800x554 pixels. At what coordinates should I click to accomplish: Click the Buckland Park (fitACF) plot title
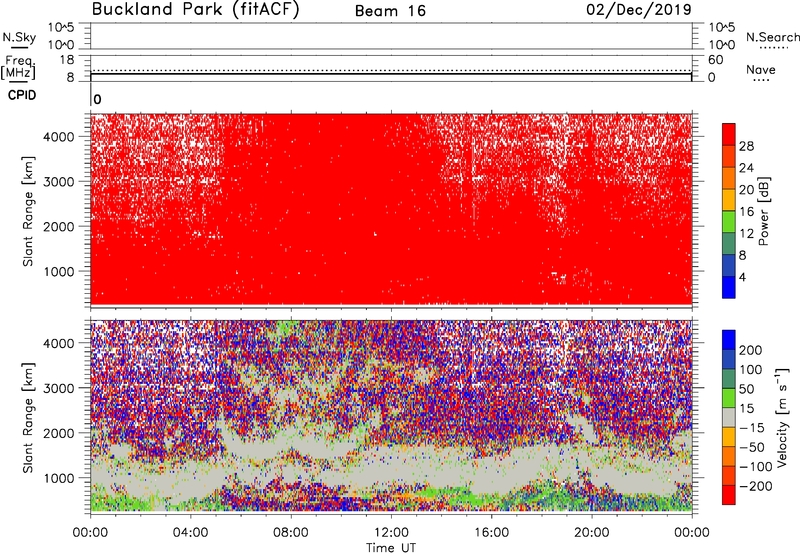(195, 9)
